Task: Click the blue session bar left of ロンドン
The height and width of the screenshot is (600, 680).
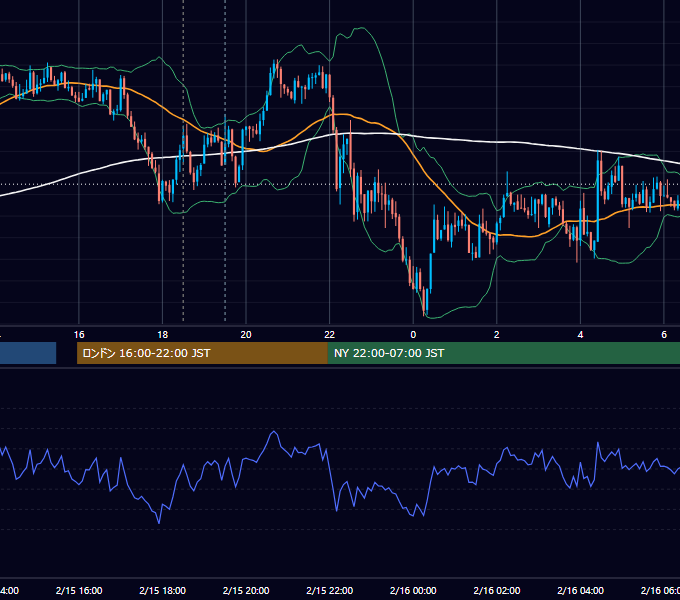Action: [x=28, y=353]
